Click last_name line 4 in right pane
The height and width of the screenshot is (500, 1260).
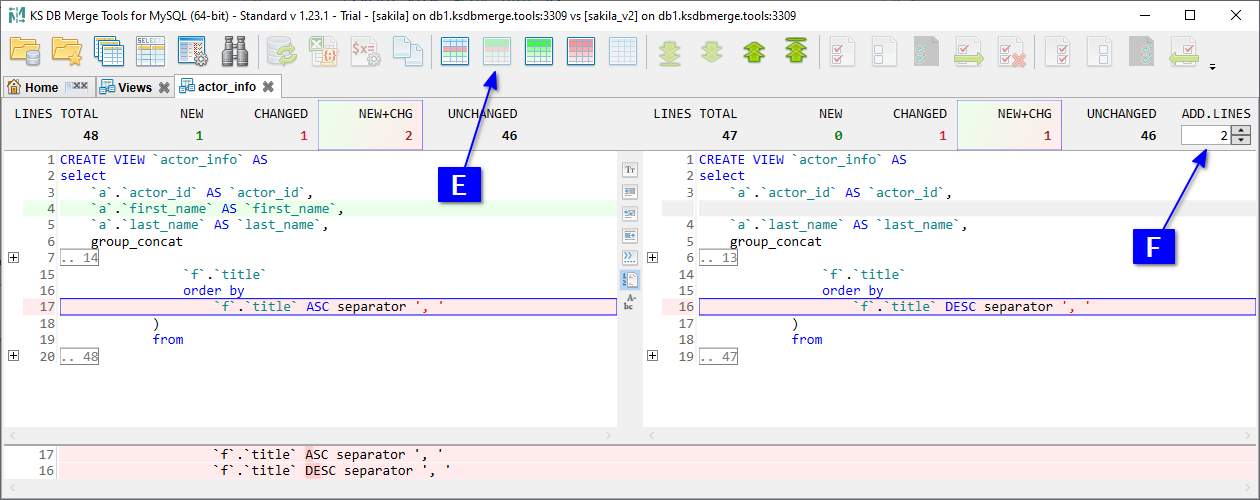pos(848,225)
